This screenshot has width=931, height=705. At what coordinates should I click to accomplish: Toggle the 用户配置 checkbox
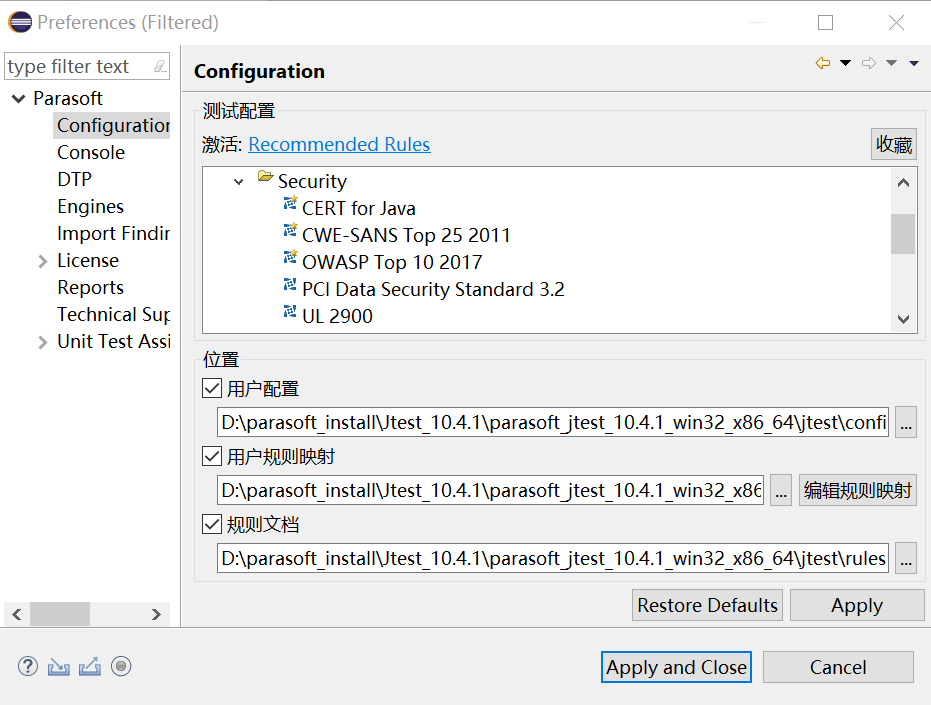coord(212,388)
